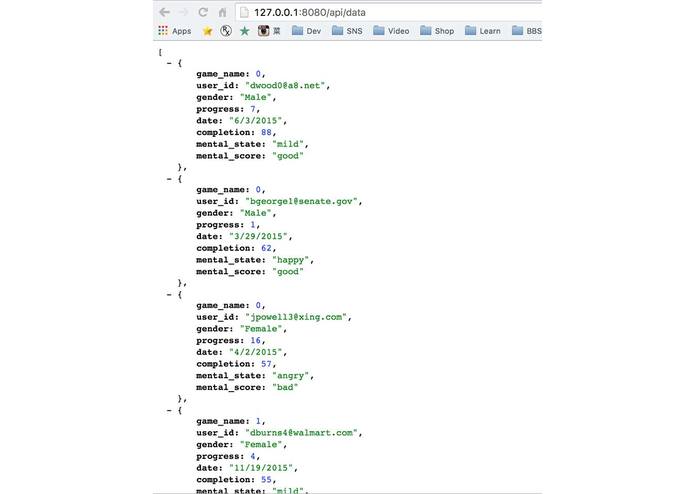Click the progress value 7
Screen dimensions: 695x494
253,109
